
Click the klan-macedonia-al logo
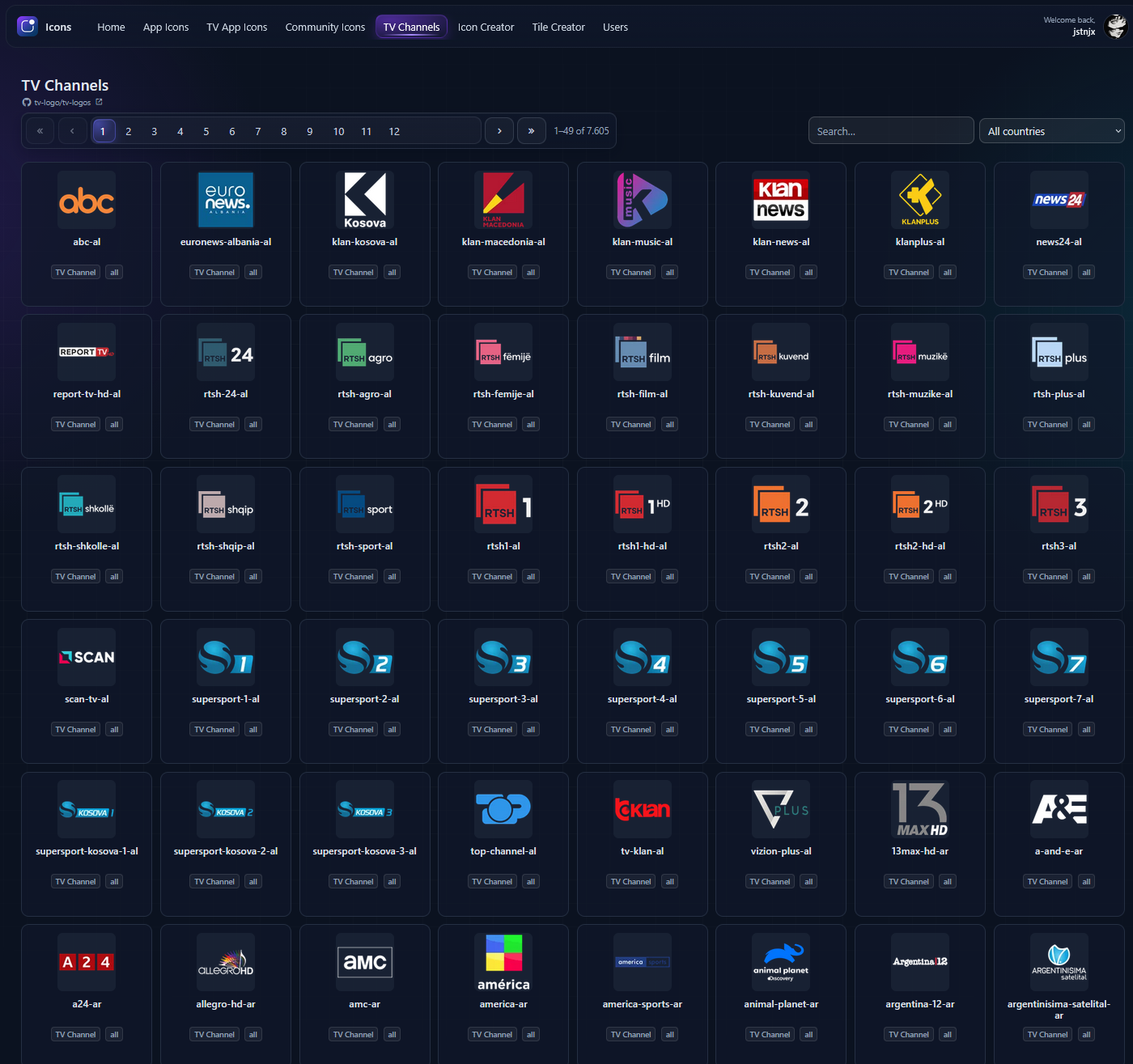coord(503,200)
